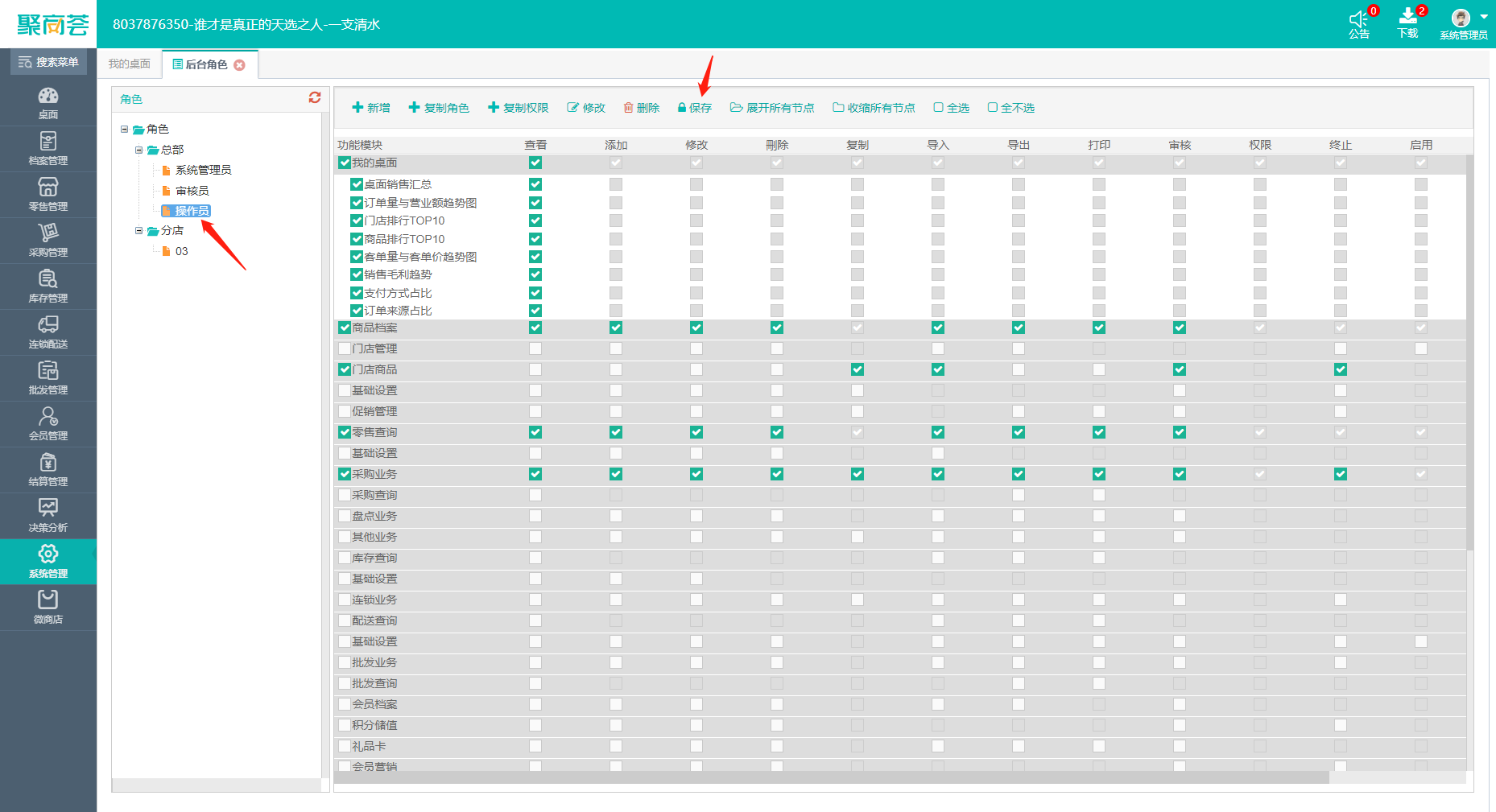Open 批发管理 in the sidebar
1496x812 pixels.
pyautogui.click(x=48, y=377)
